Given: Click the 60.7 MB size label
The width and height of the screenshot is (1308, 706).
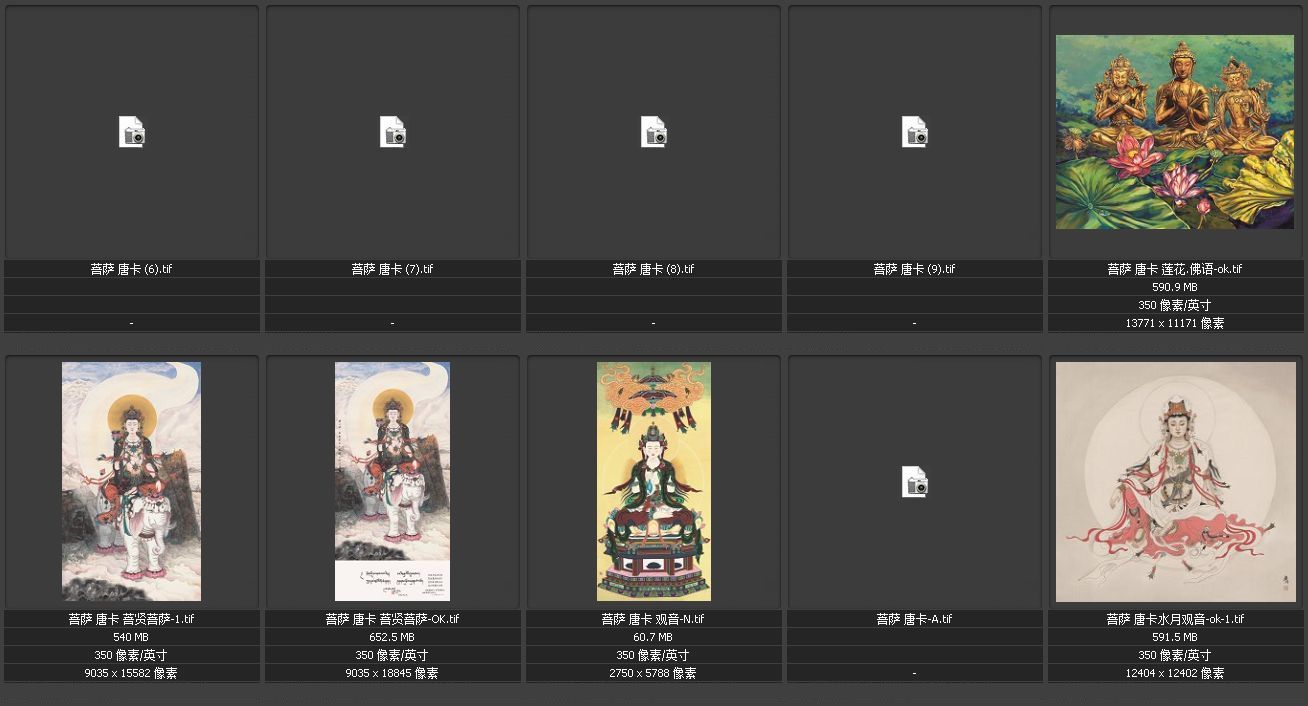Looking at the screenshot, I should tap(653, 637).
